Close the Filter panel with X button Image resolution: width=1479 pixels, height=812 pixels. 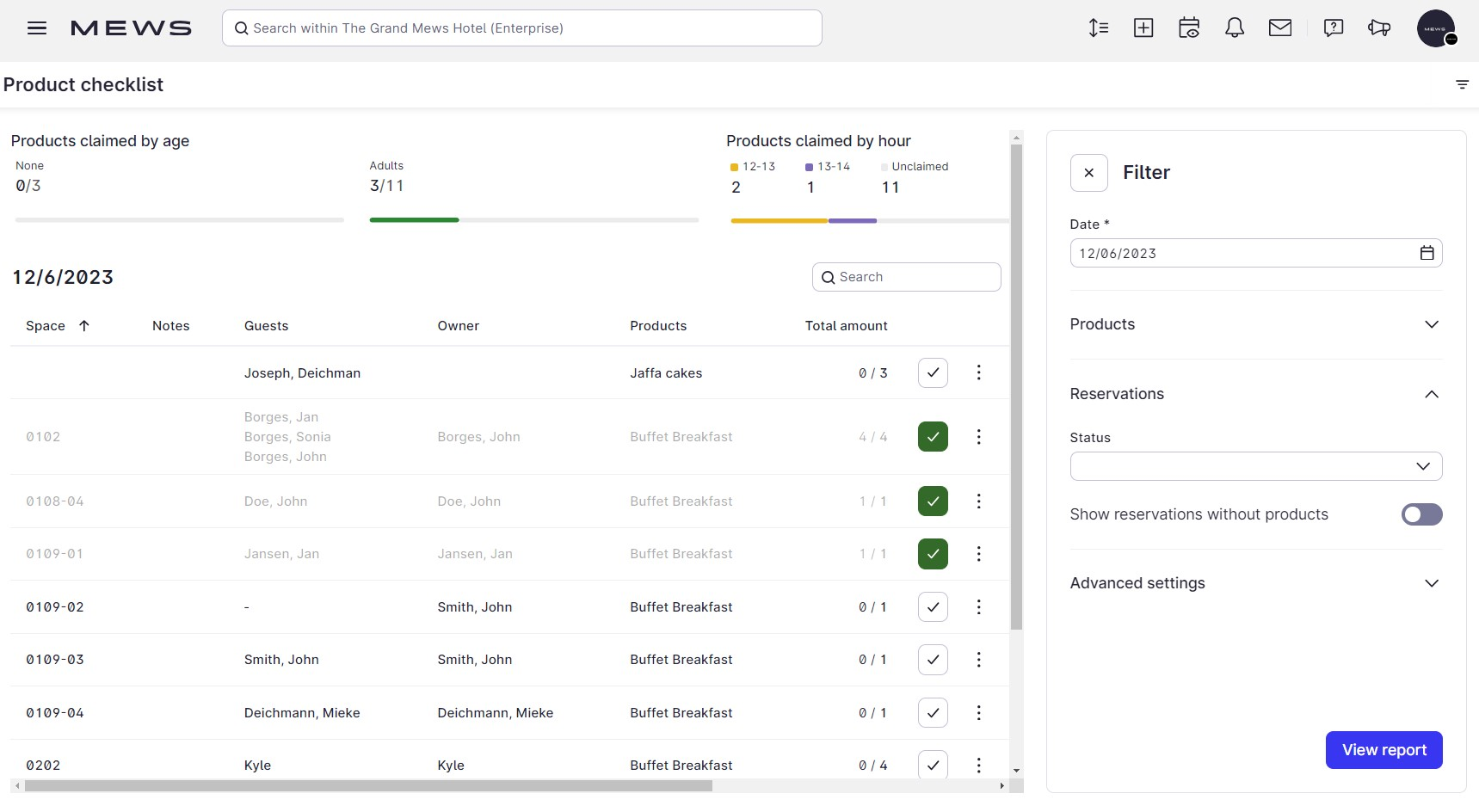[x=1088, y=173]
